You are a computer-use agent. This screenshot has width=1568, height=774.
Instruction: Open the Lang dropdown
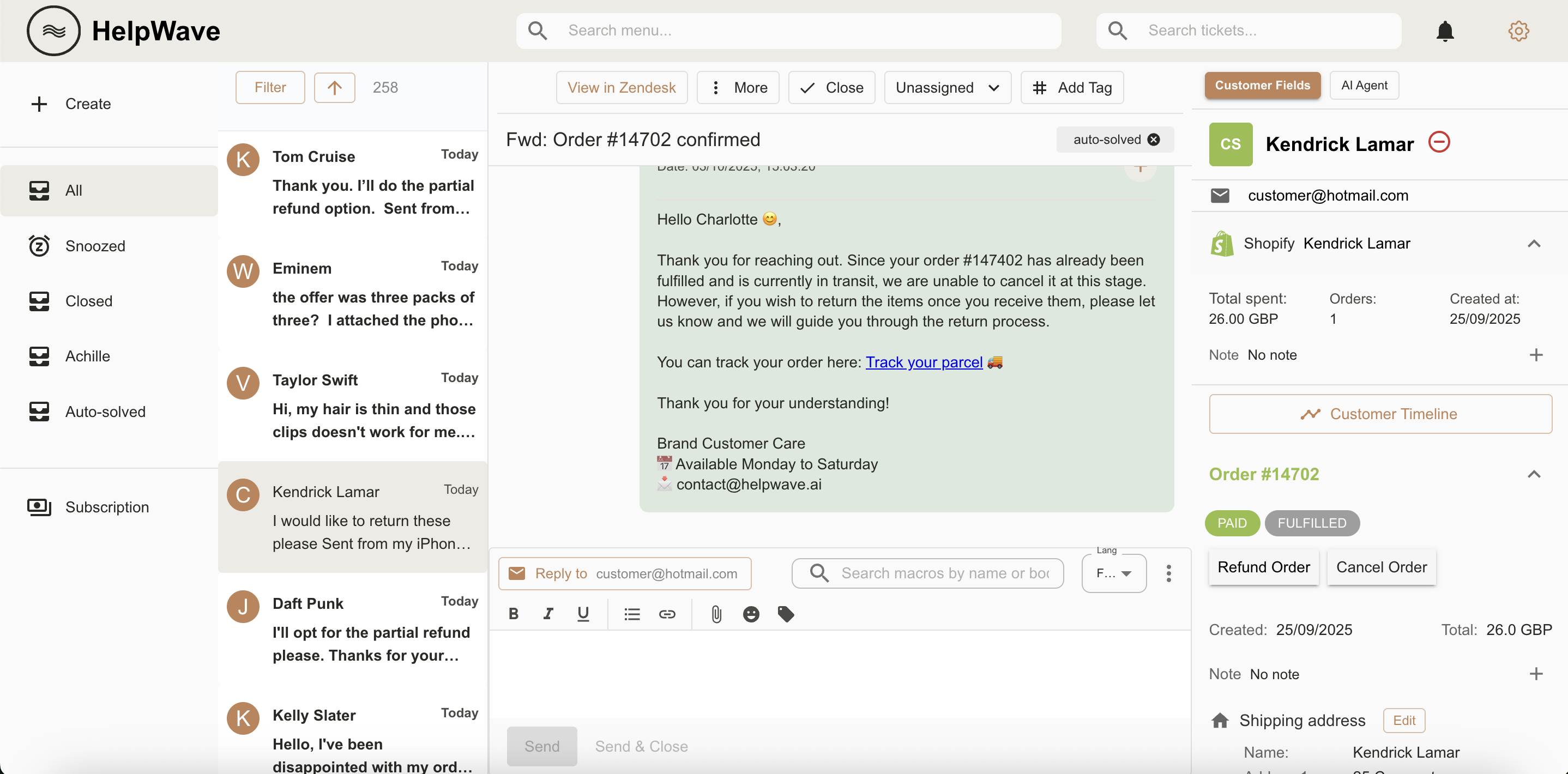click(1113, 573)
